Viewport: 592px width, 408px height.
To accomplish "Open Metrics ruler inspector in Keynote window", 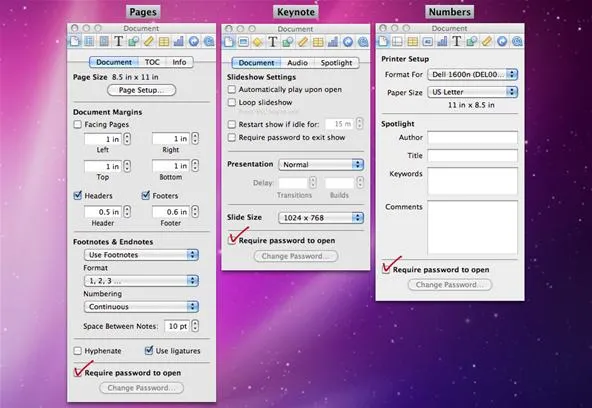I will click(x=302, y=42).
